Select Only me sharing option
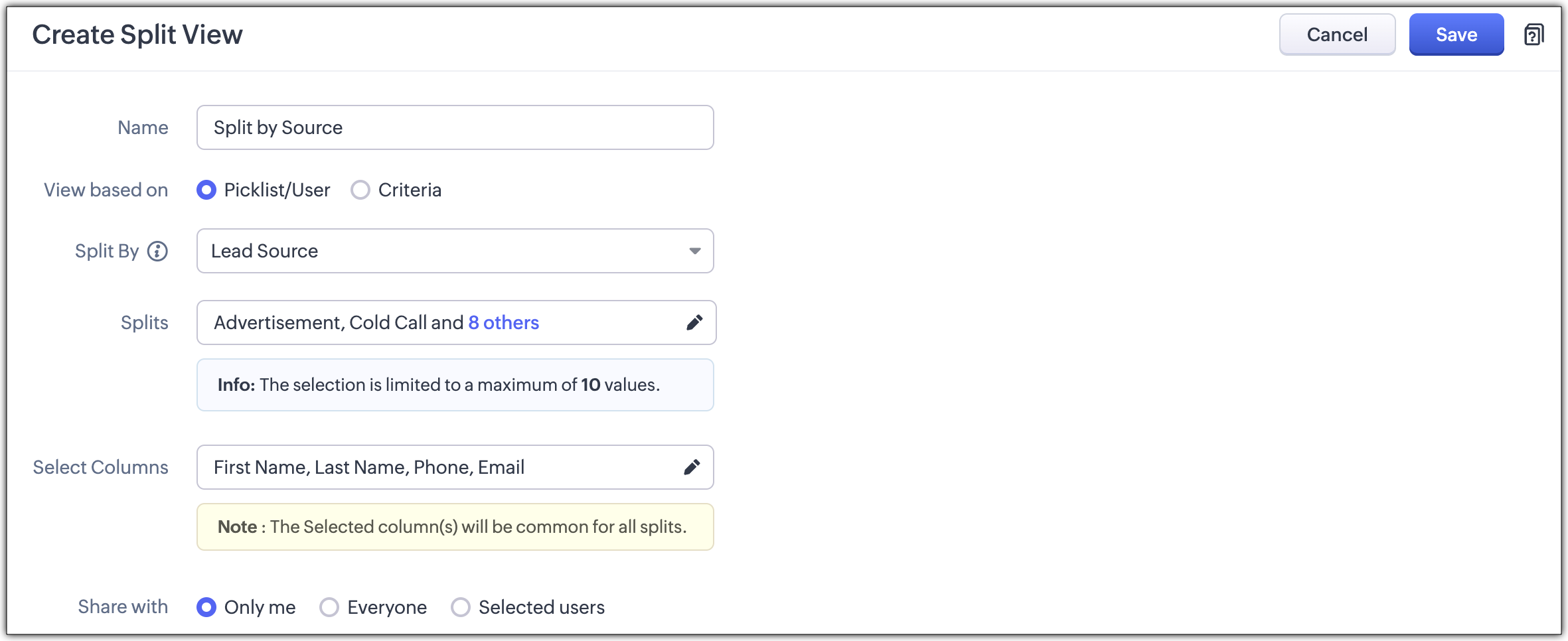 (206, 607)
